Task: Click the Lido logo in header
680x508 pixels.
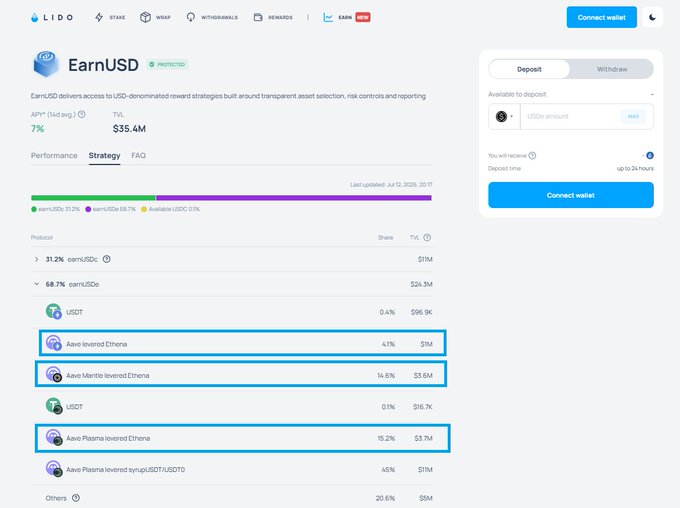Action: coord(52,17)
